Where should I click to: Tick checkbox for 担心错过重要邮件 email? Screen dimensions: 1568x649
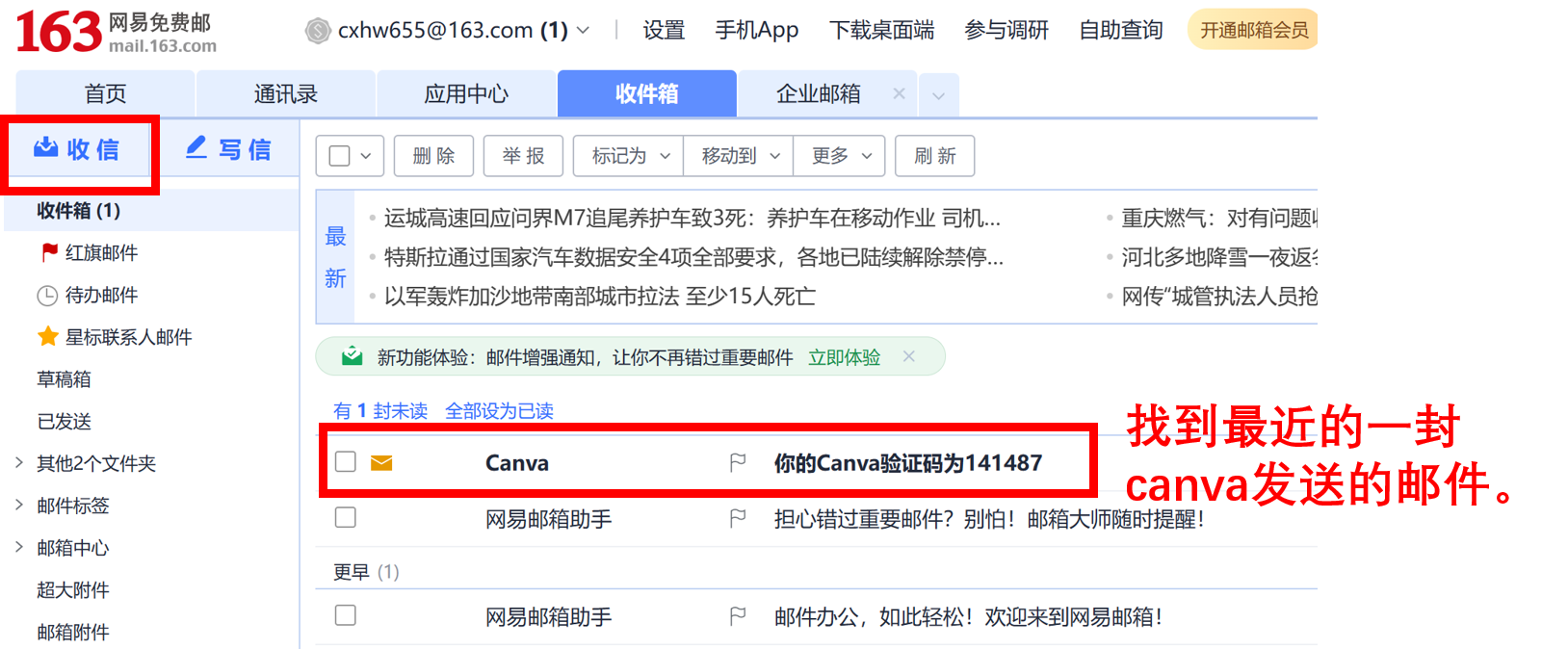pyautogui.click(x=346, y=517)
